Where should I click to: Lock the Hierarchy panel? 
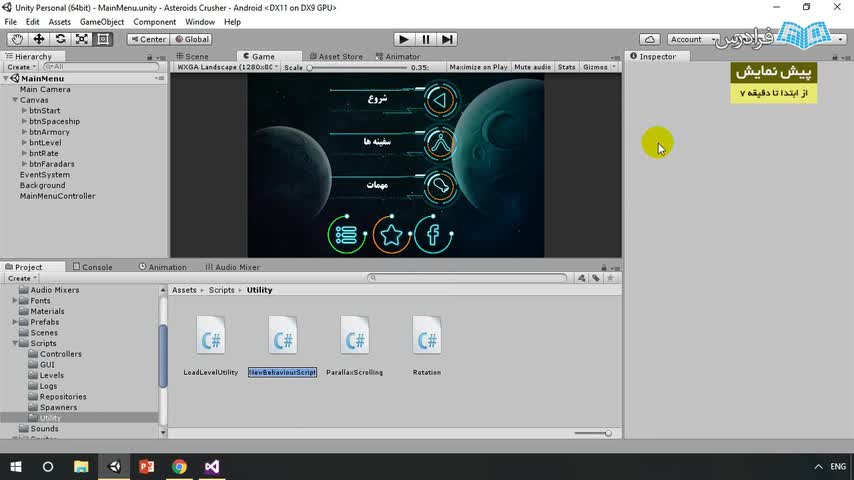[150, 57]
